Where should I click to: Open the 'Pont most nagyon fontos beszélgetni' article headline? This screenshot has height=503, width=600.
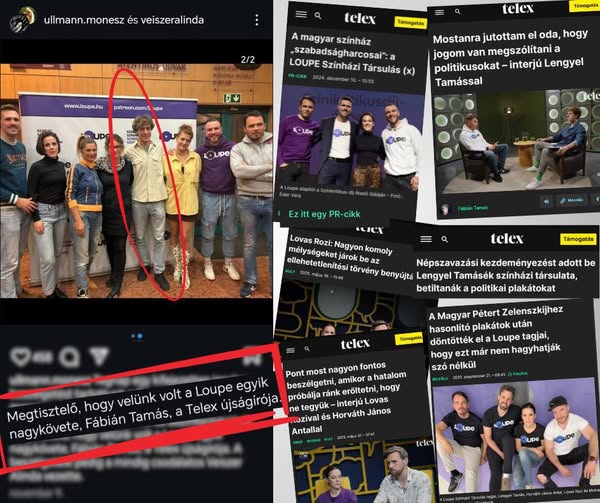pyautogui.click(x=344, y=398)
